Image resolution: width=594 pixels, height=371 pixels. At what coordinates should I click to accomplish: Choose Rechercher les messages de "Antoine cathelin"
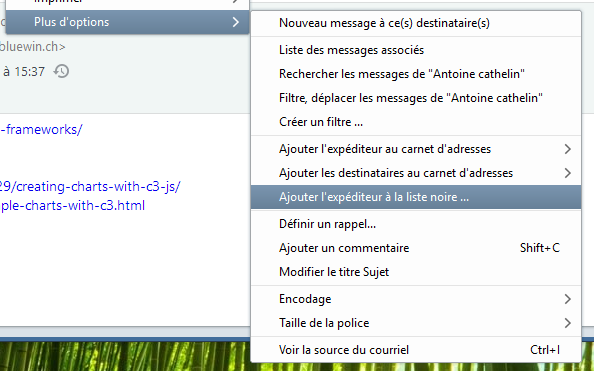[416, 74]
